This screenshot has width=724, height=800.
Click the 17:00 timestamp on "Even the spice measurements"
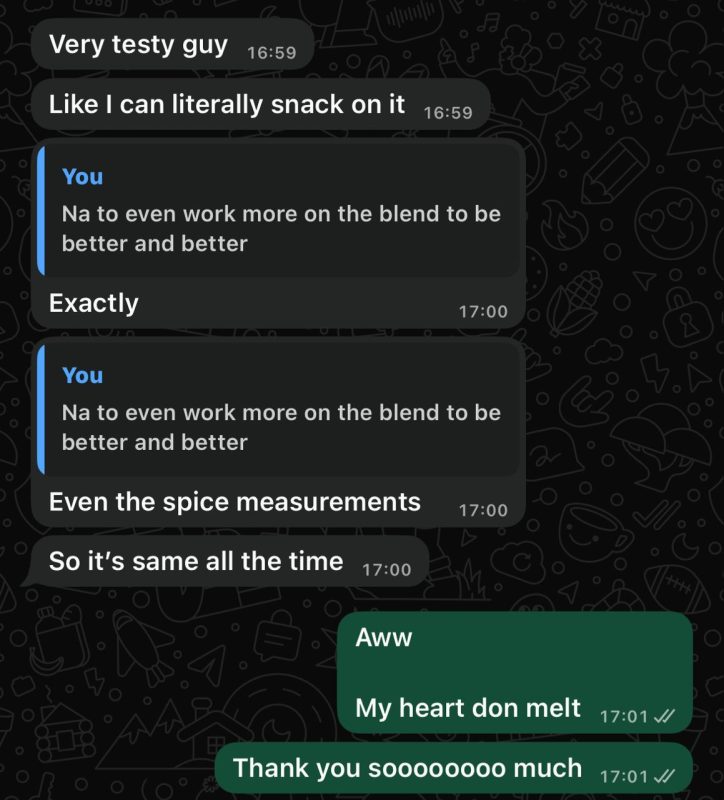tap(483, 510)
